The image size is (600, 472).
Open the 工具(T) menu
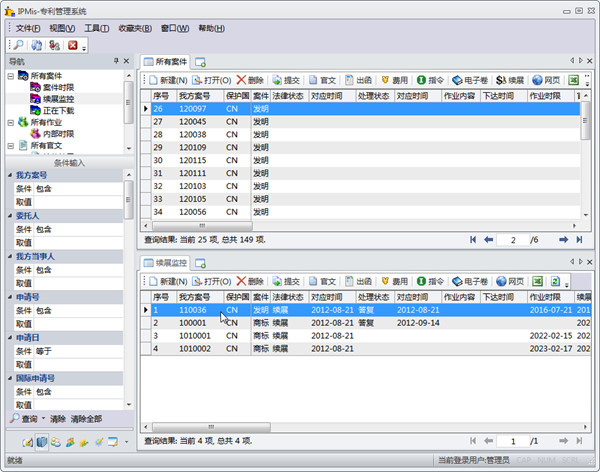[x=97, y=28]
